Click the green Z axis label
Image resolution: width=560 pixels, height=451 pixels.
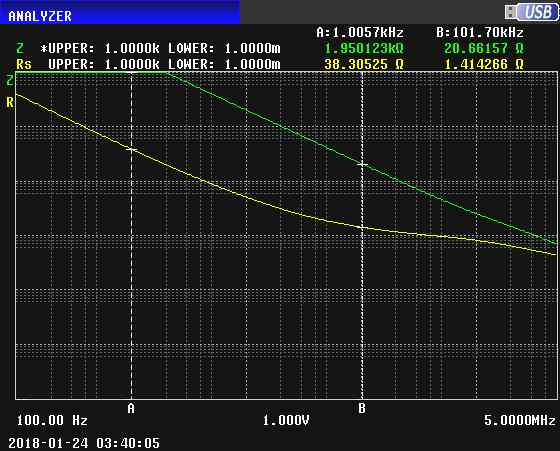click(x=10, y=80)
